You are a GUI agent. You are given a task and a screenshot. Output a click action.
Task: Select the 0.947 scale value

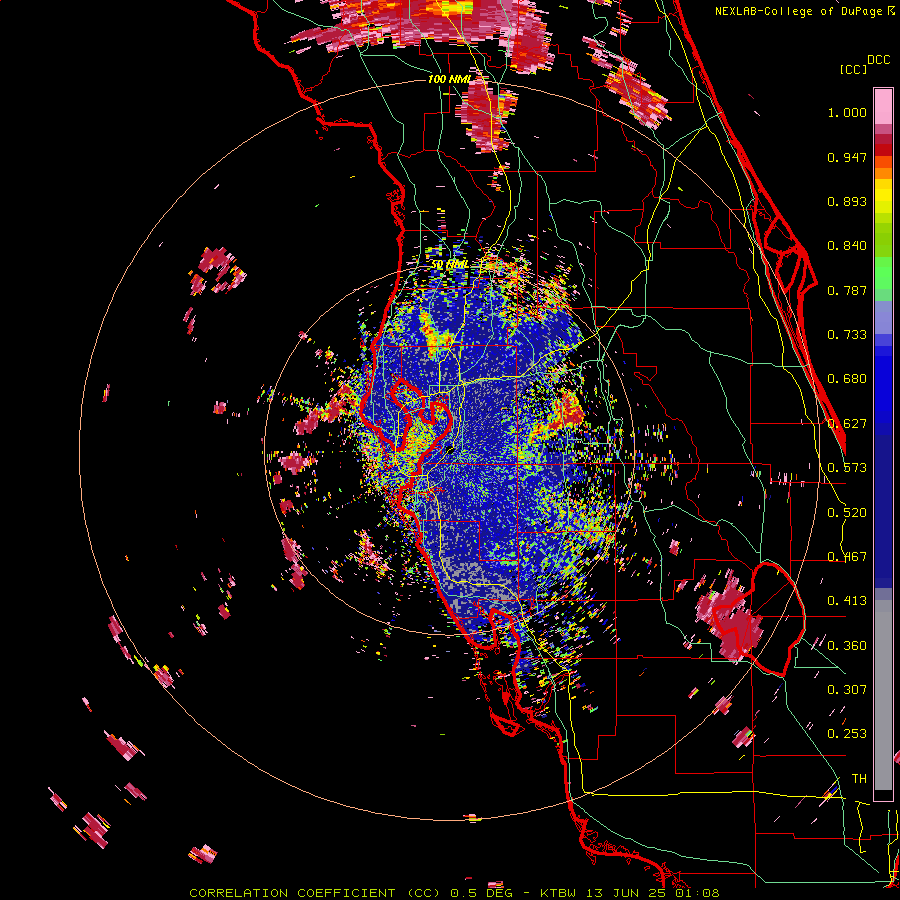tap(847, 157)
